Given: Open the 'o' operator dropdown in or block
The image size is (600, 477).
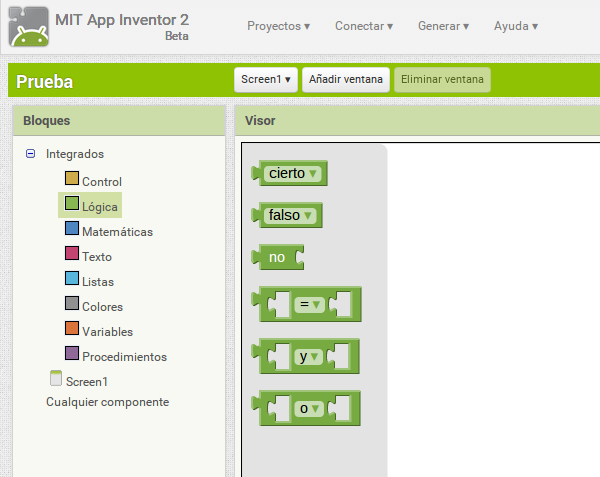Looking at the screenshot, I should [309, 409].
